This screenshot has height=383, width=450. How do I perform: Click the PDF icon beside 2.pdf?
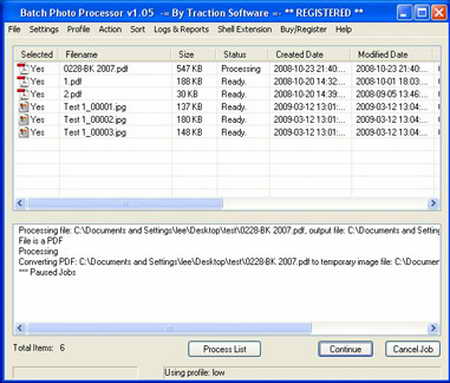pos(23,94)
